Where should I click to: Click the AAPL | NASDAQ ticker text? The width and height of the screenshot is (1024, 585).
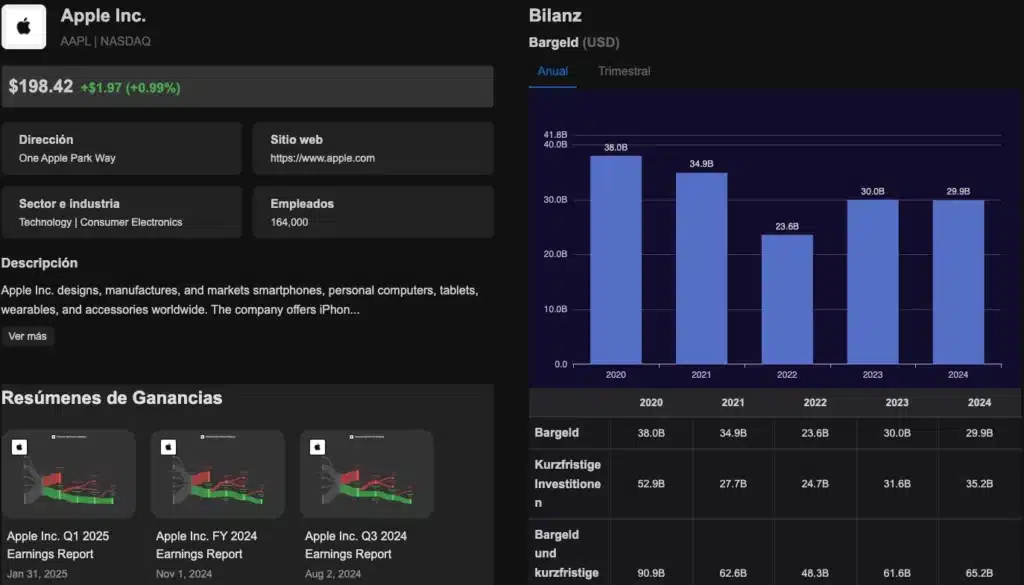coord(105,41)
